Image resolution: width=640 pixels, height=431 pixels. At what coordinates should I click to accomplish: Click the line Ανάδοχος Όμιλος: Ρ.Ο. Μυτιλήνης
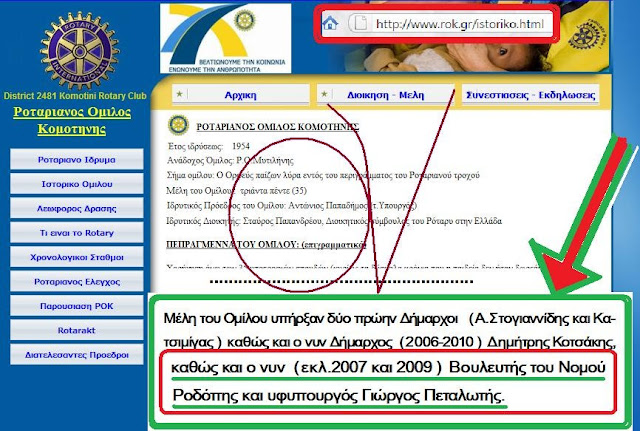230,161
